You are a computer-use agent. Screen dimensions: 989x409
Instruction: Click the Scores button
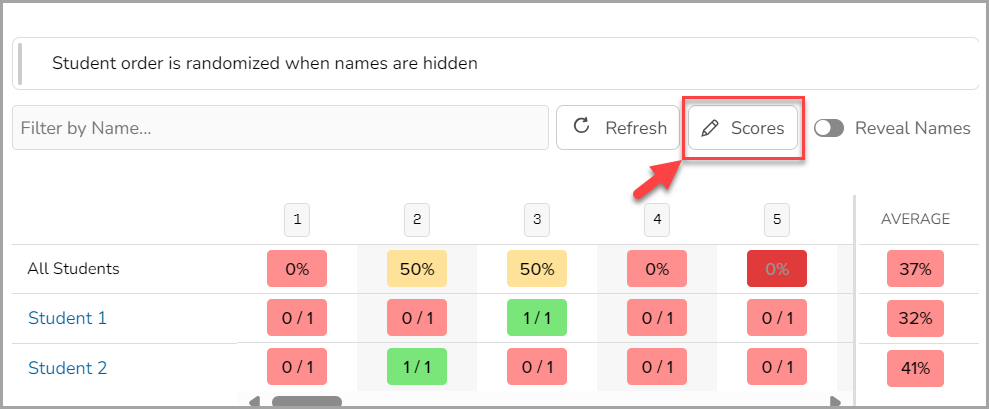(x=743, y=128)
